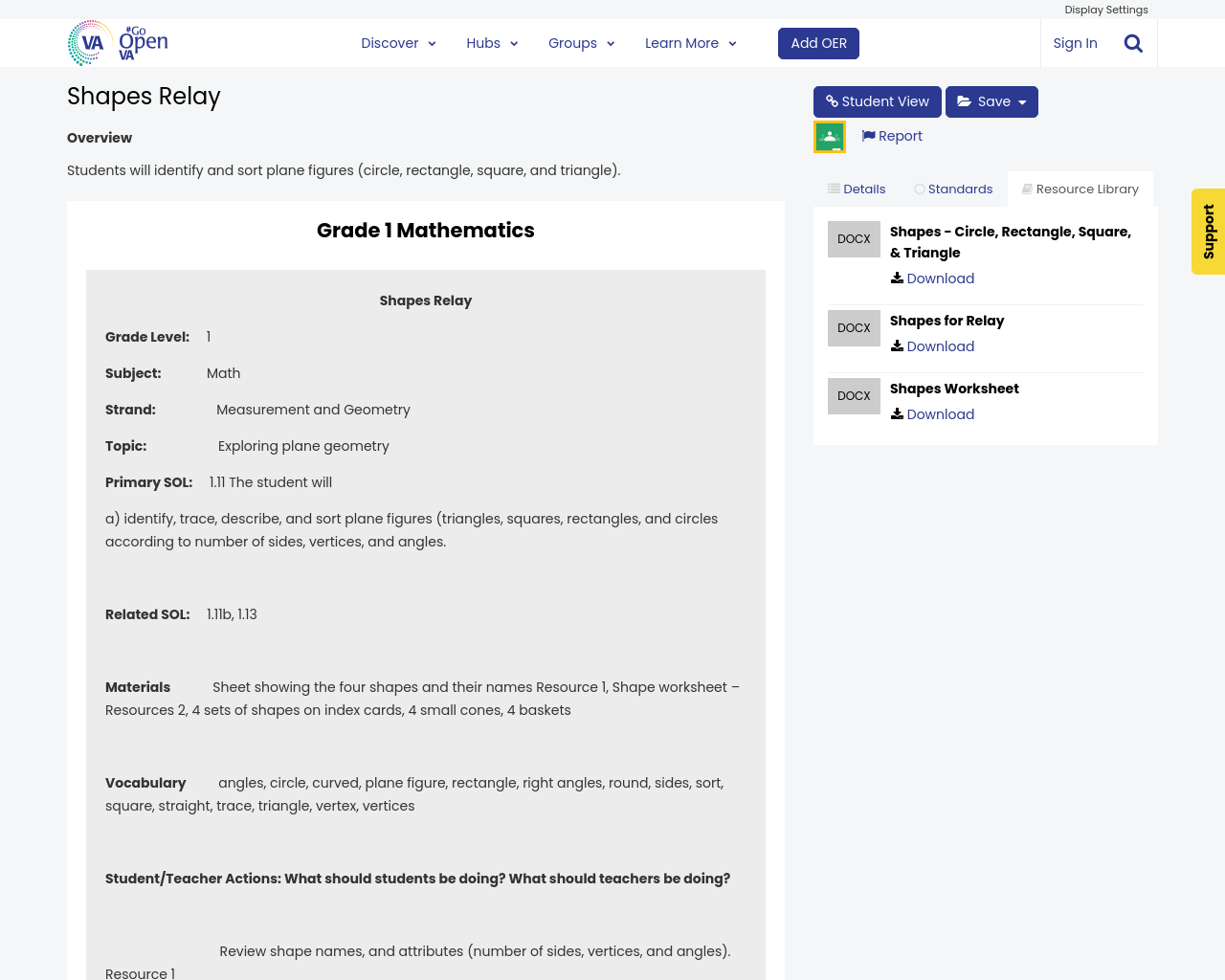Open the Save dropdown button
This screenshot has width=1225, height=980.
click(991, 101)
